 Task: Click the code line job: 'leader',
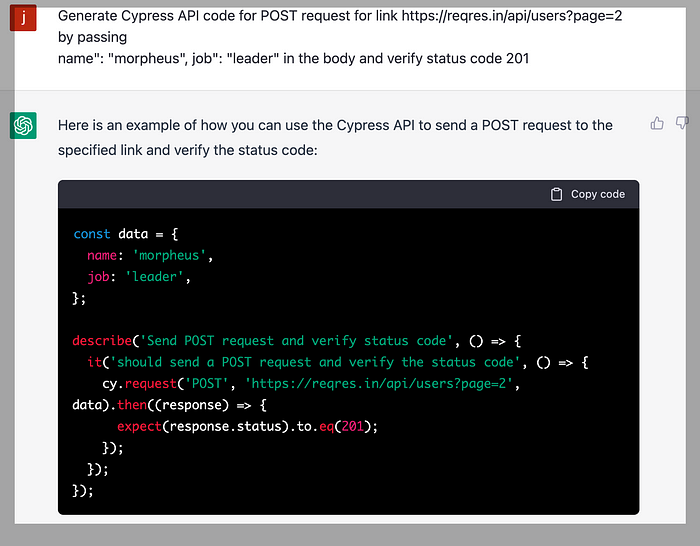coord(139,277)
